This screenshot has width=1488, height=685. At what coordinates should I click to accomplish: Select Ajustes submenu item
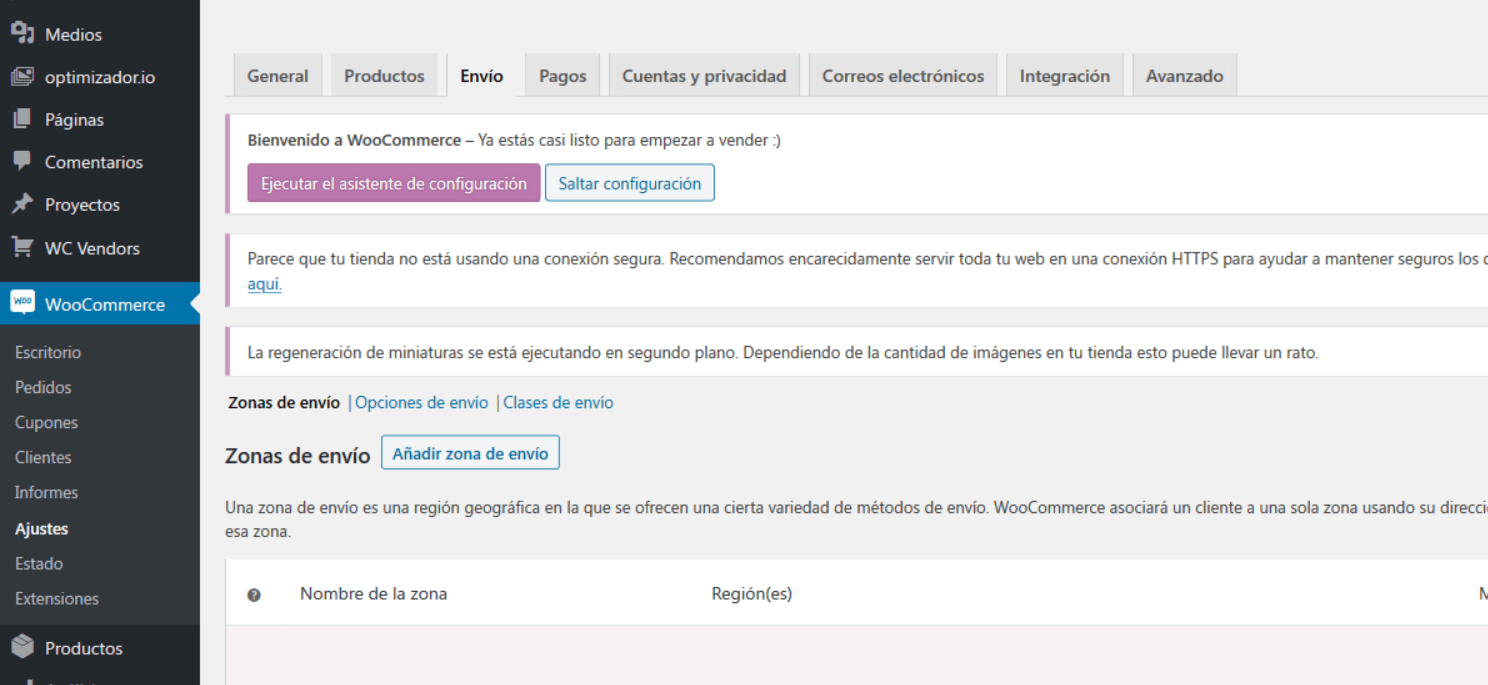(41, 529)
